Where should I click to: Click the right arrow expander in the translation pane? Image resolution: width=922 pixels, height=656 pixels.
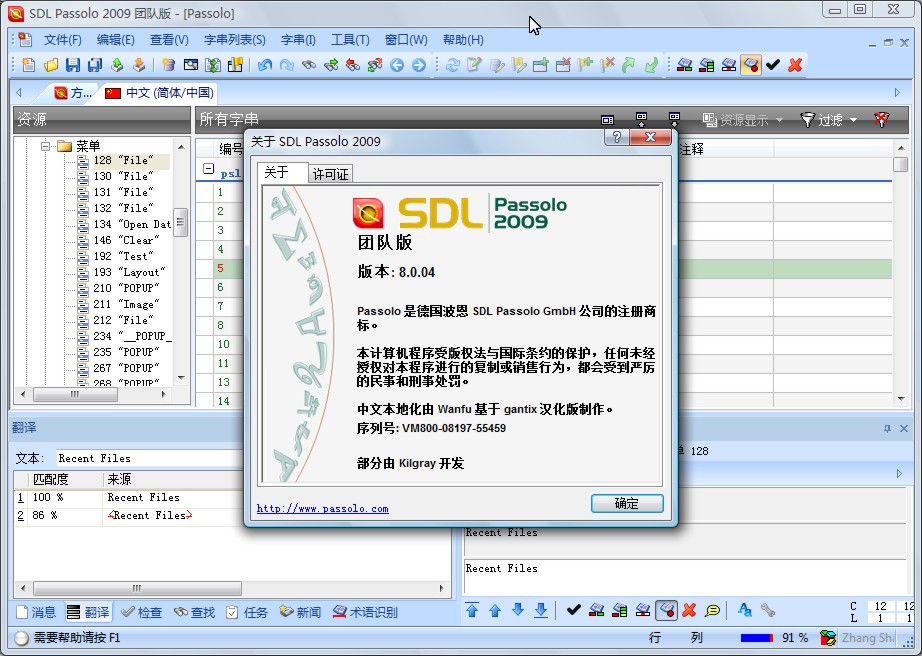[x=899, y=473]
